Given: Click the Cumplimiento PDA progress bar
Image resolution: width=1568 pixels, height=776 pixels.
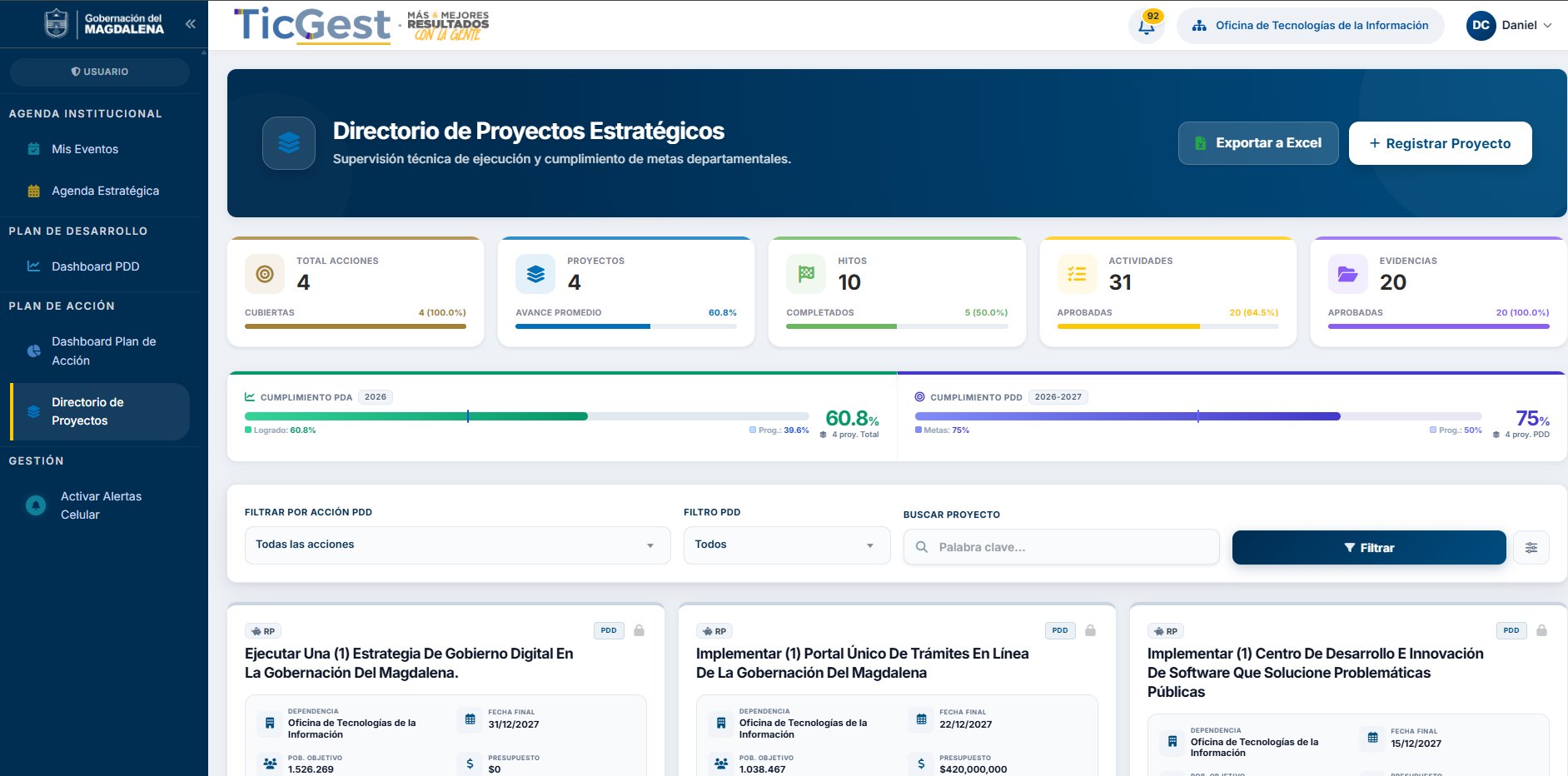Looking at the screenshot, I should [x=526, y=416].
